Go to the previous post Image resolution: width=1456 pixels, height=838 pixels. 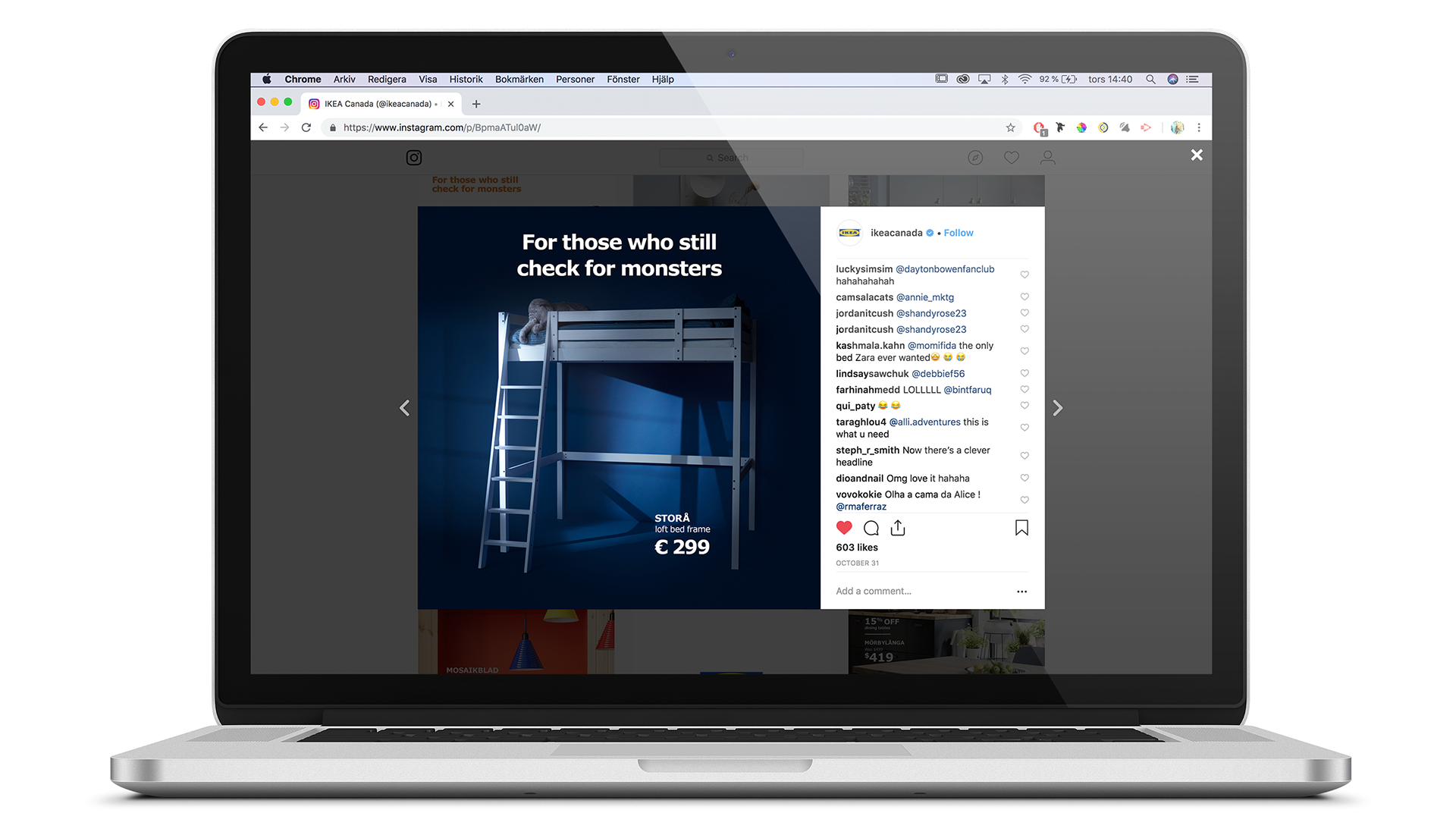tap(405, 408)
